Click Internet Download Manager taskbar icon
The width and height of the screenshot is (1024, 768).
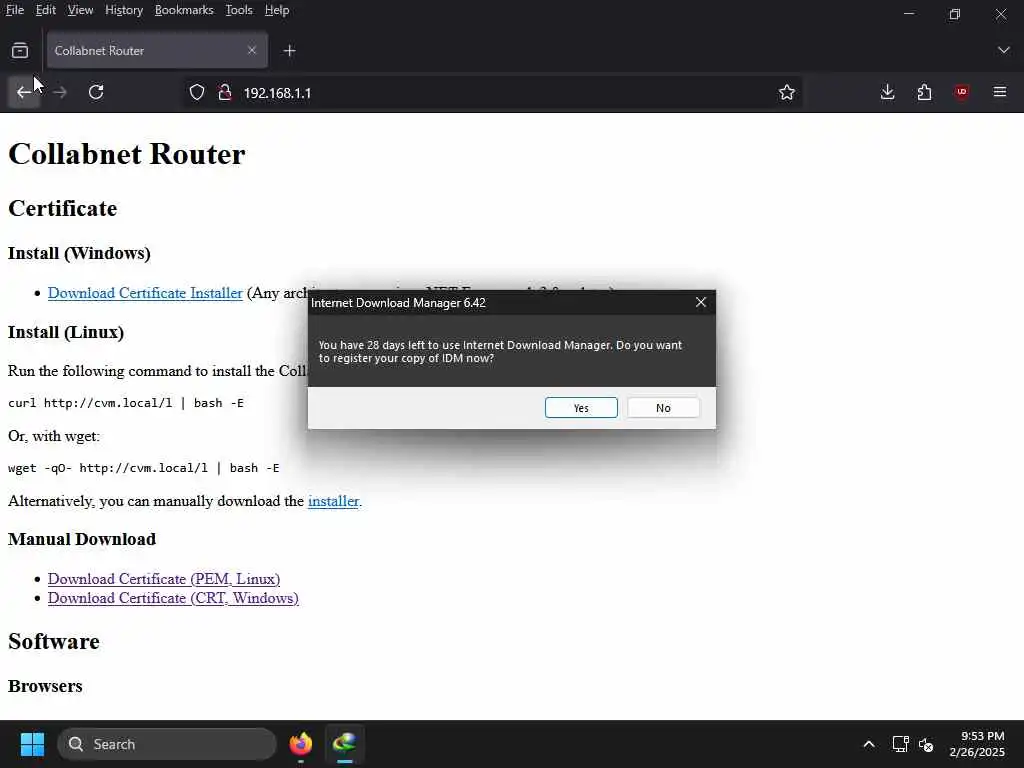click(x=344, y=744)
